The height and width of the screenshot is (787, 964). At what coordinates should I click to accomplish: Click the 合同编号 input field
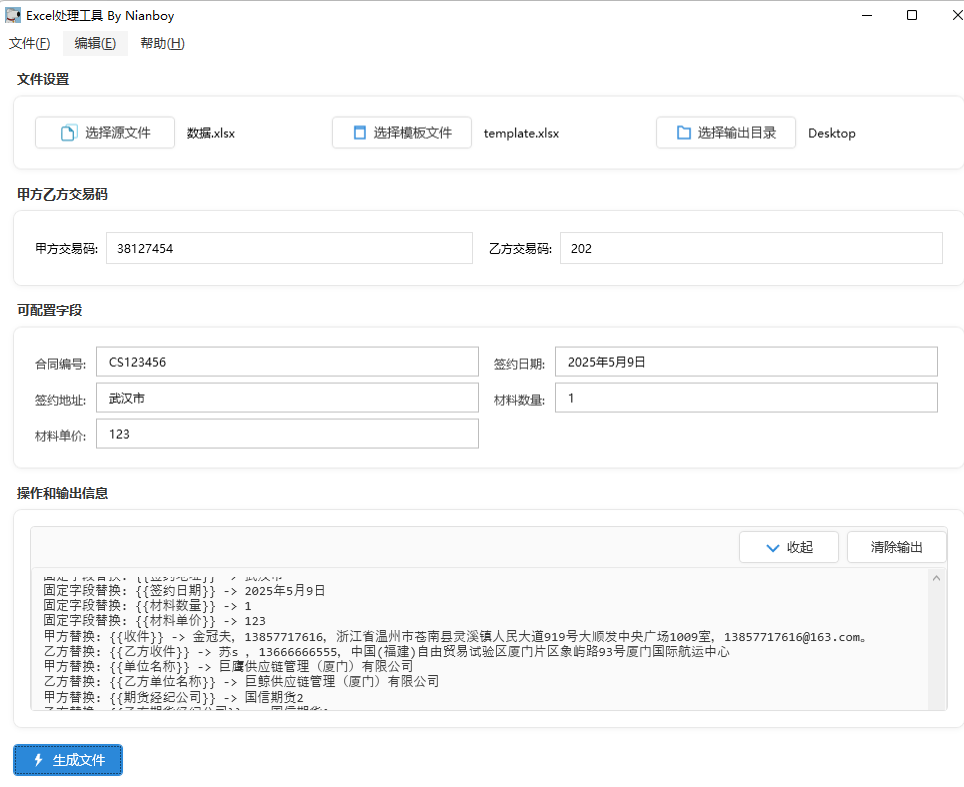click(x=287, y=362)
